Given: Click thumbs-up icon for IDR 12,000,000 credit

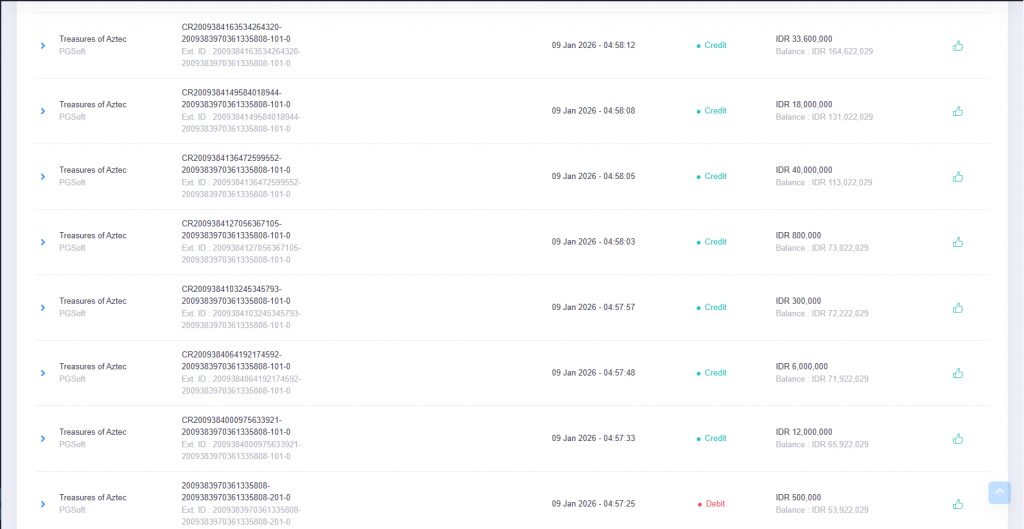Looking at the screenshot, I should [958, 438].
